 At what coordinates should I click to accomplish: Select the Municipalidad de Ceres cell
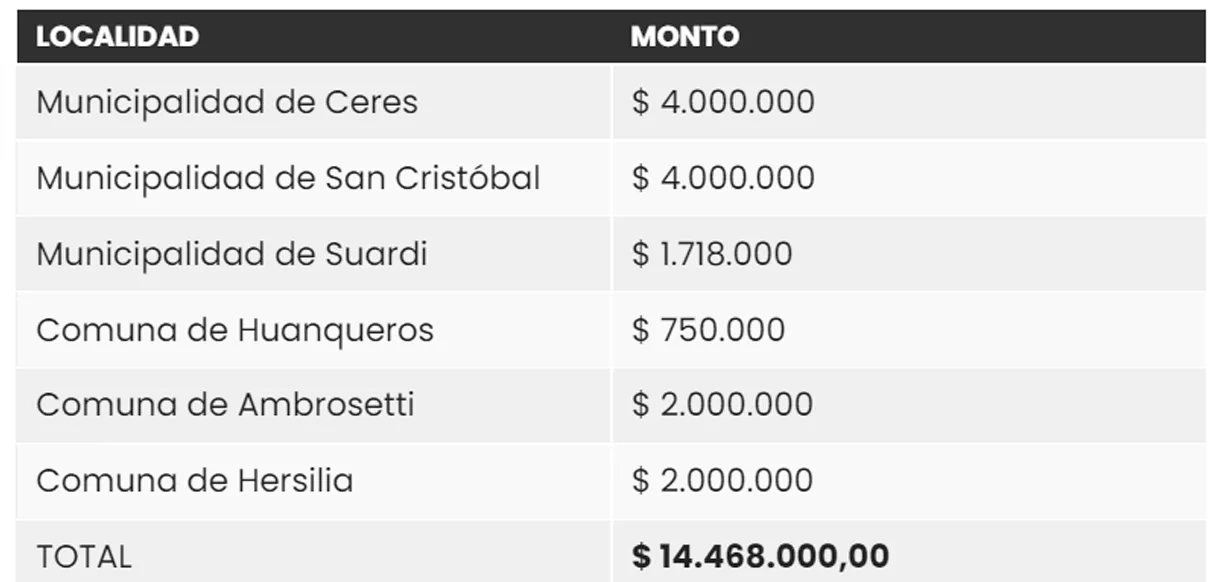point(227,102)
